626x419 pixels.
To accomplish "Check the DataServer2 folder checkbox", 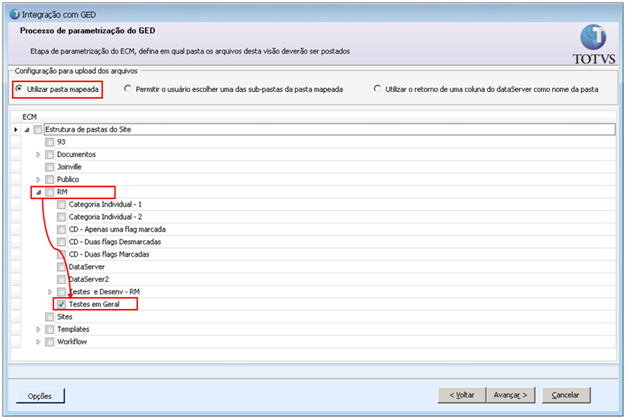I will [x=61, y=279].
